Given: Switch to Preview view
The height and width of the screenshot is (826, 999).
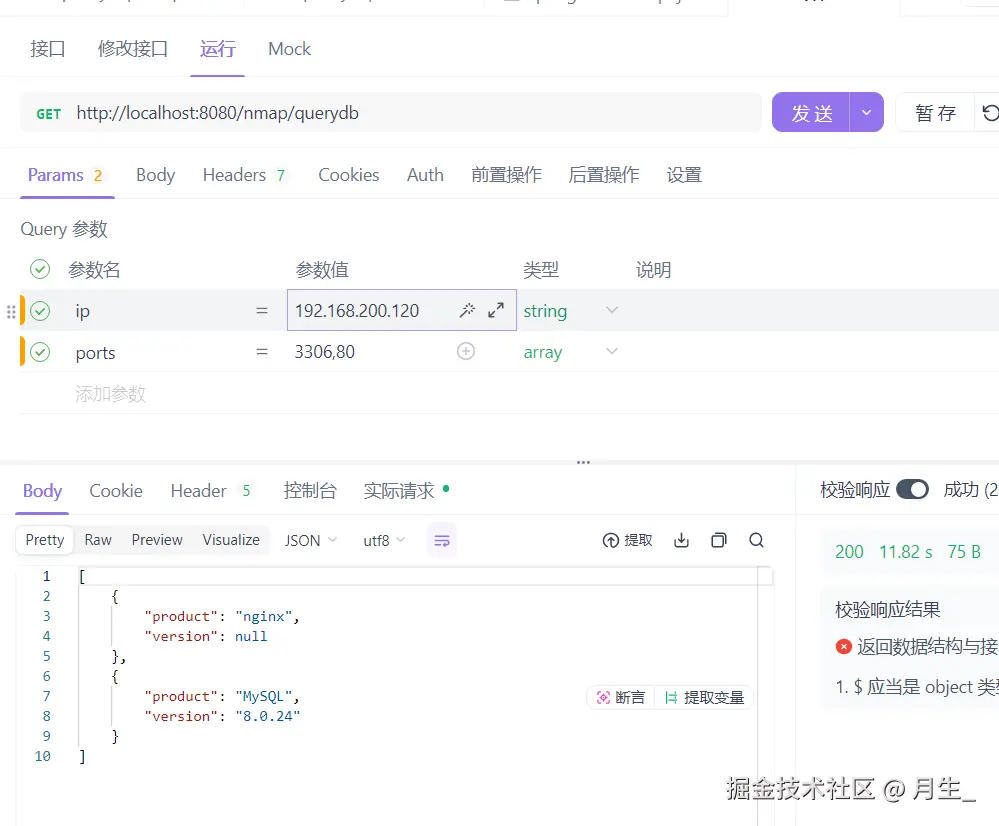Looking at the screenshot, I should (157, 540).
